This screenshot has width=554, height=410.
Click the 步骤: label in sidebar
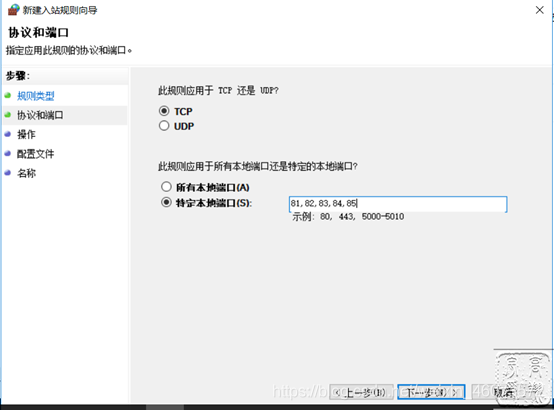click(x=18, y=76)
